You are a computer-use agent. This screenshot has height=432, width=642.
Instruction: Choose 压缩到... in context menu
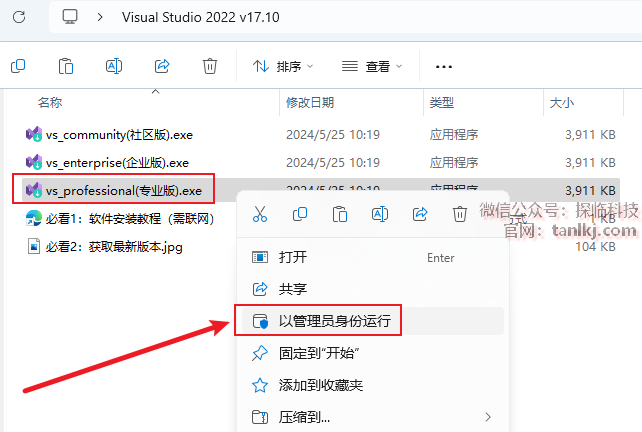(373, 417)
